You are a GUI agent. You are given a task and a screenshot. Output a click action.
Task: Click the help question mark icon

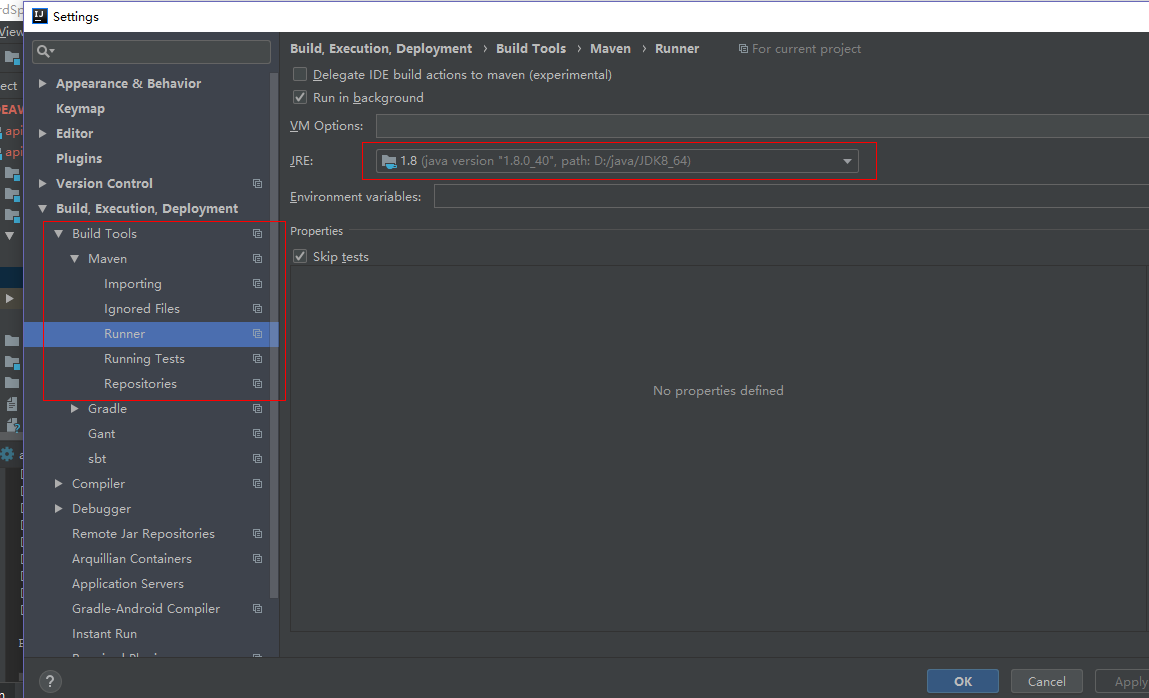50,681
